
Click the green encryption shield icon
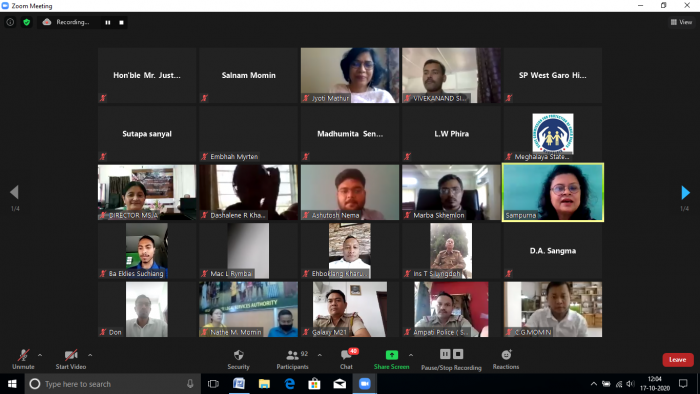coord(27,22)
